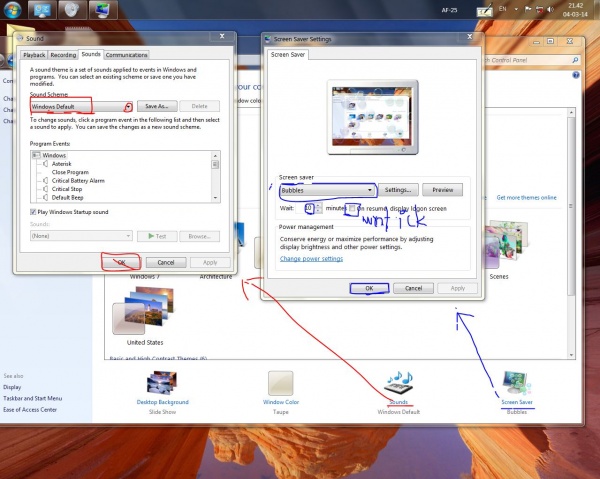Open the pen input panel tray icon
Image resolution: width=600 pixels, height=479 pixels.
tap(484, 11)
